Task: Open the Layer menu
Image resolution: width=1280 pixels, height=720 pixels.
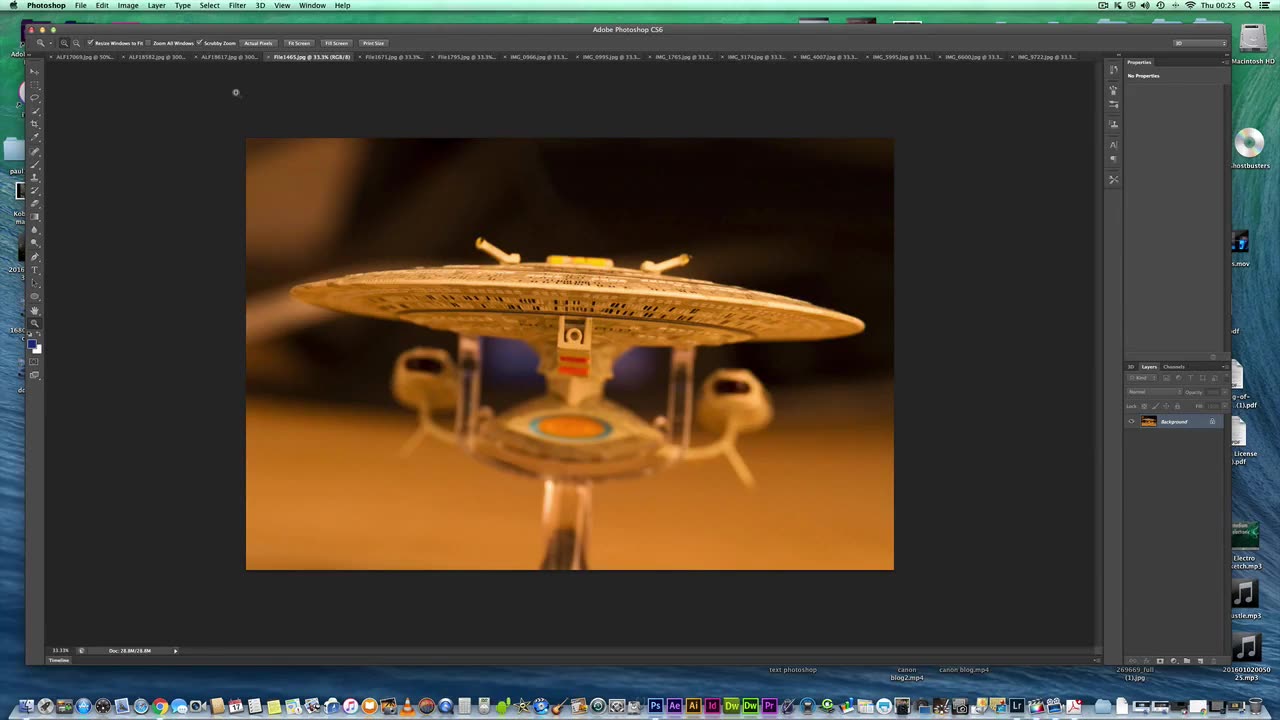Action: pyautogui.click(x=157, y=6)
